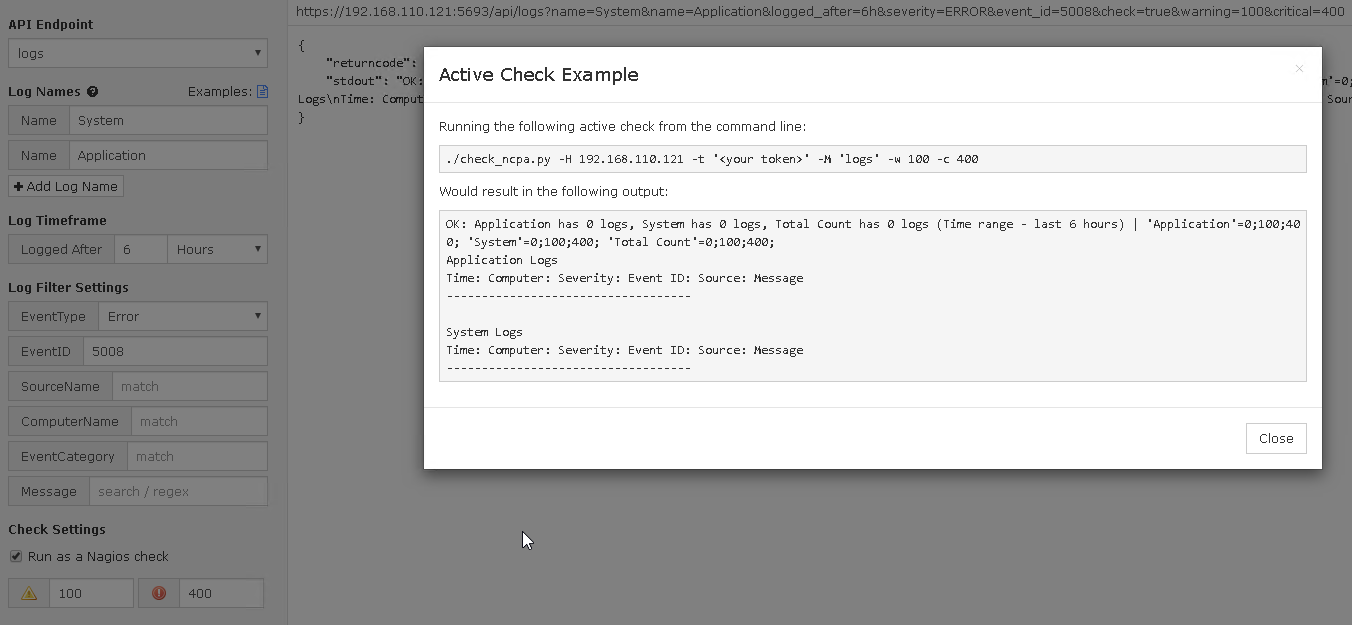Click the EventID field containing 5008
Screen dimensions: 1352x625
click(175, 351)
